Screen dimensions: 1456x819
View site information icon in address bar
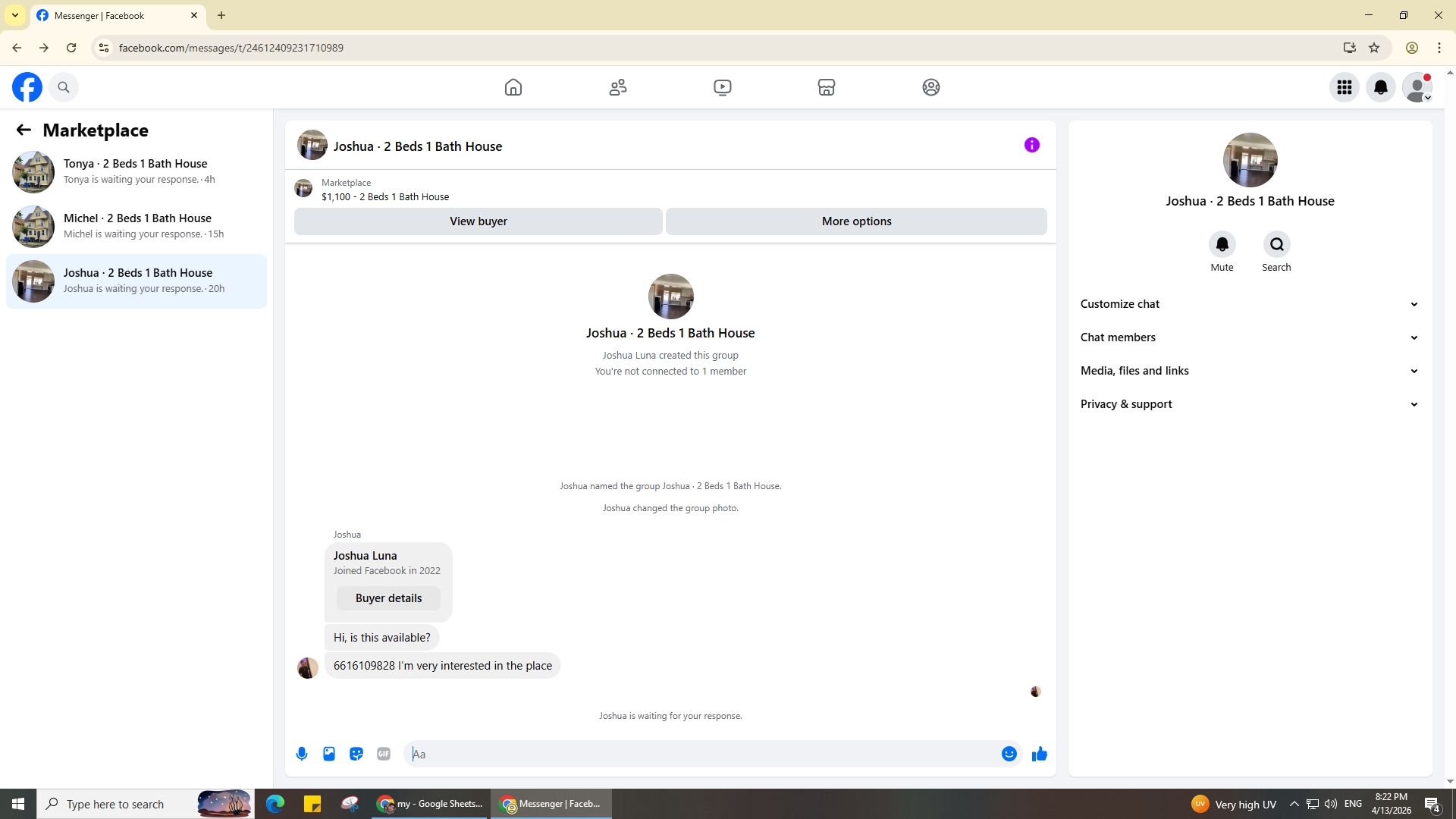104,48
